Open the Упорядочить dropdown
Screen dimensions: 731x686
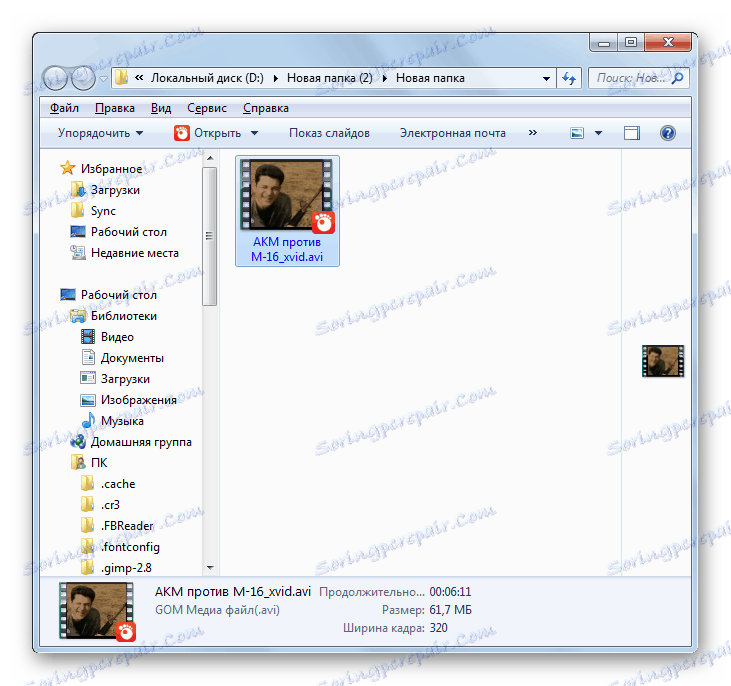pos(100,133)
